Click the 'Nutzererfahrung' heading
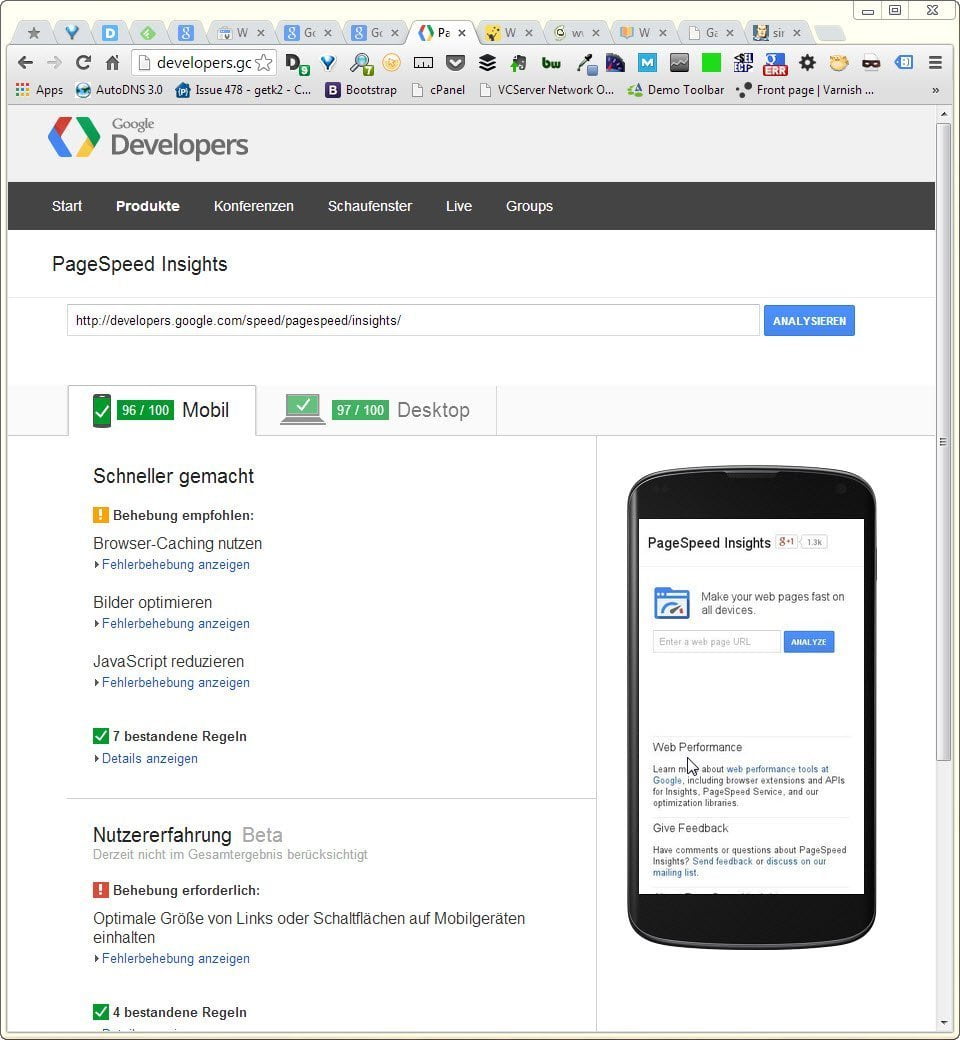This screenshot has height=1040, width=960. [163, 834]
